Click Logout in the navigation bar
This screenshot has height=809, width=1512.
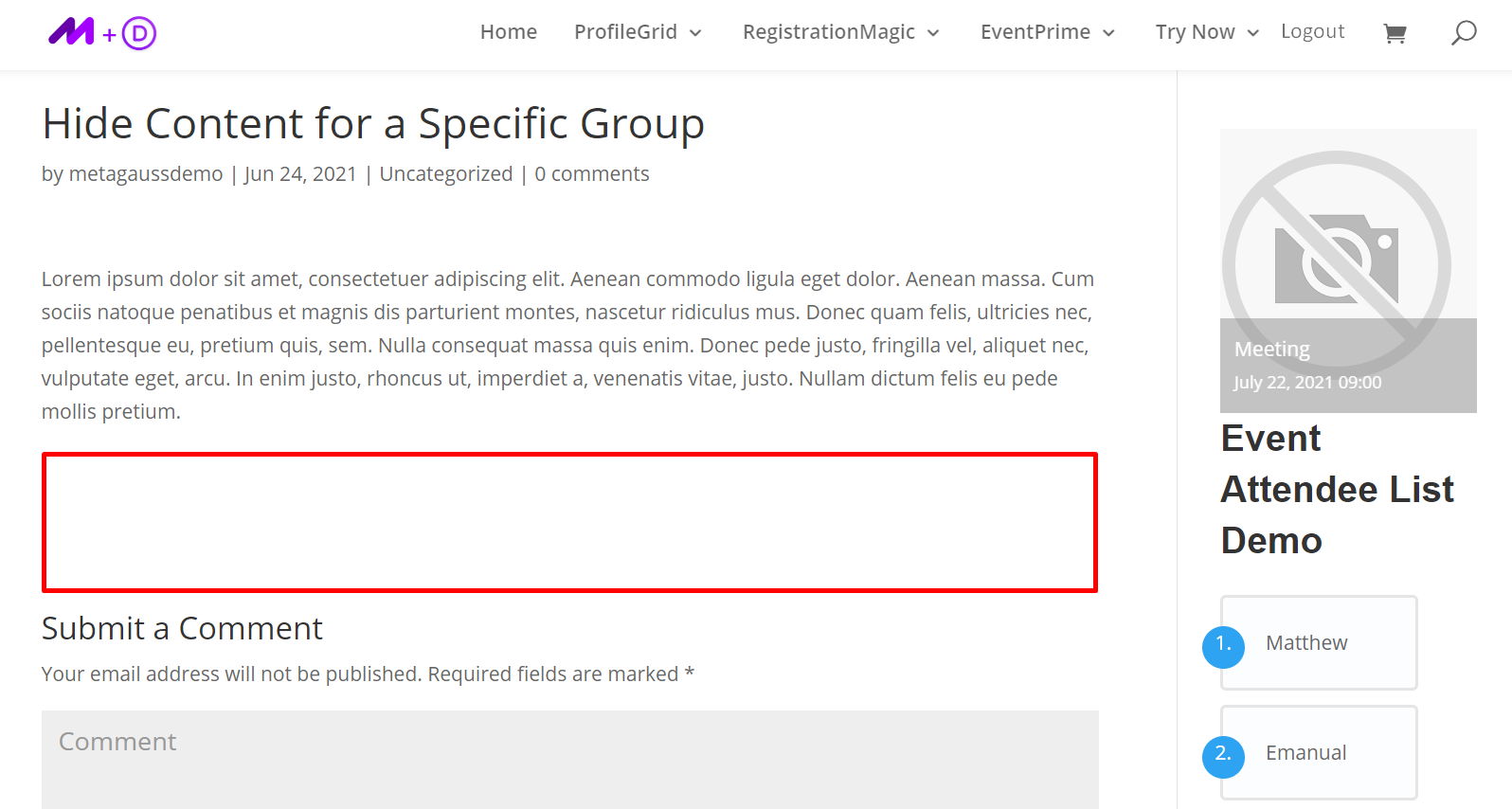pos(1312,31)
